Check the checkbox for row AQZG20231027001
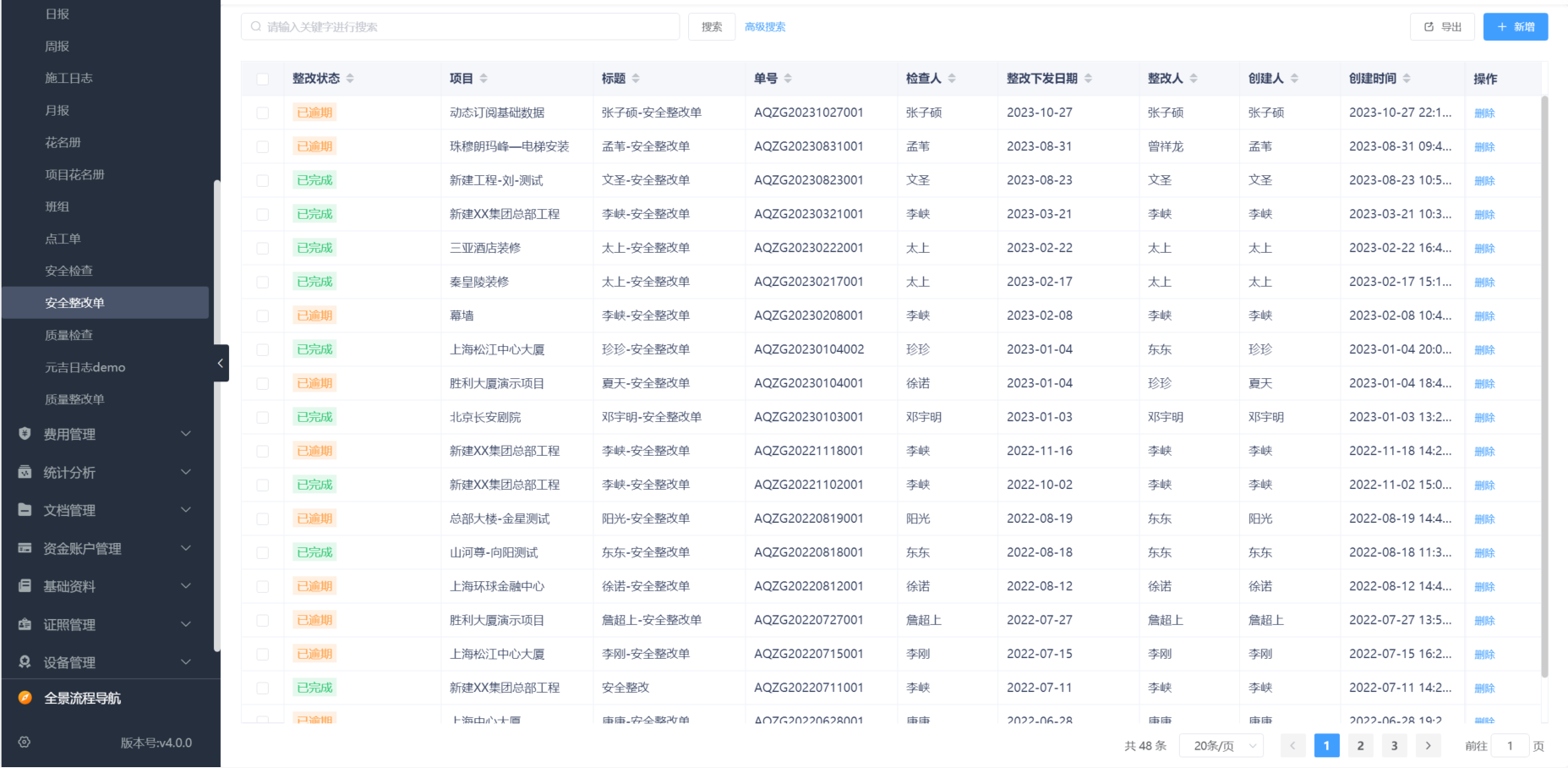 [x=262, y=112]
